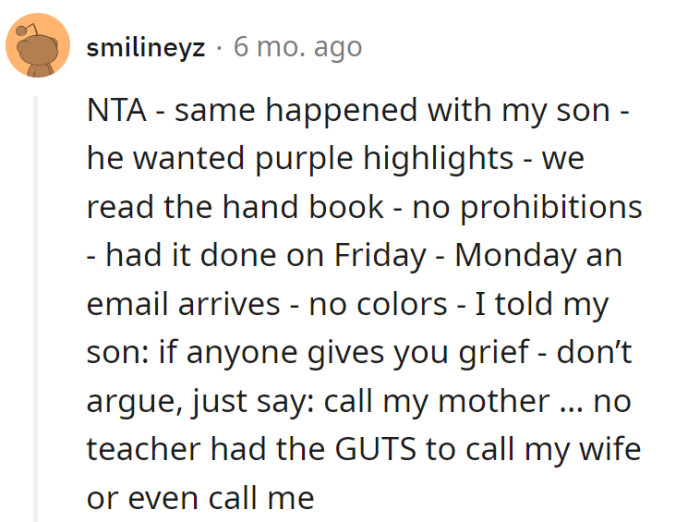This screenshot has height=522, width=700.
Task: Click the phrase "call my mother" in the comment
Action: click(x=437, y=400)
